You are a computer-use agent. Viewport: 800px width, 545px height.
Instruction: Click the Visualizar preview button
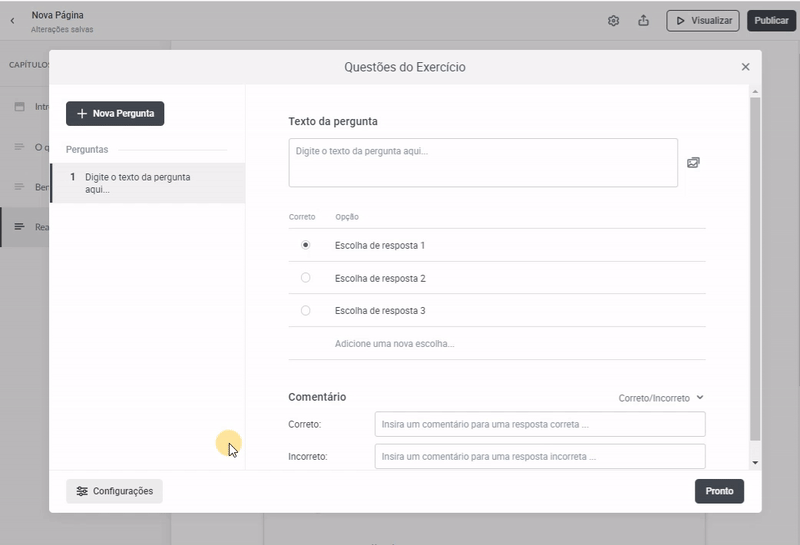[x=703, y=21]
